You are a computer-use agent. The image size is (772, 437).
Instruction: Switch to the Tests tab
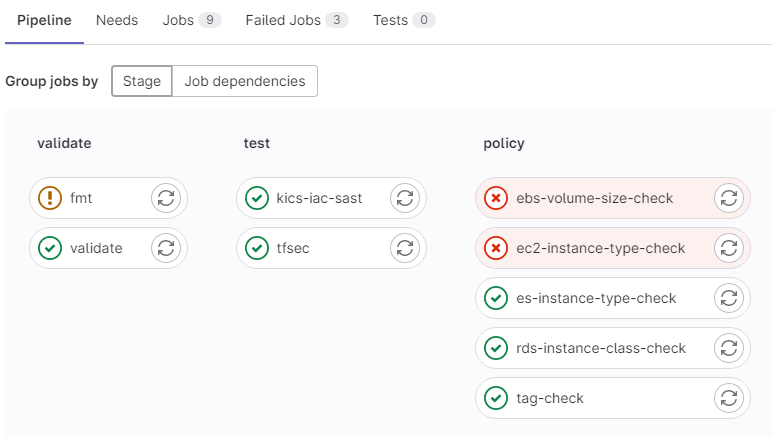pos(404,20)
